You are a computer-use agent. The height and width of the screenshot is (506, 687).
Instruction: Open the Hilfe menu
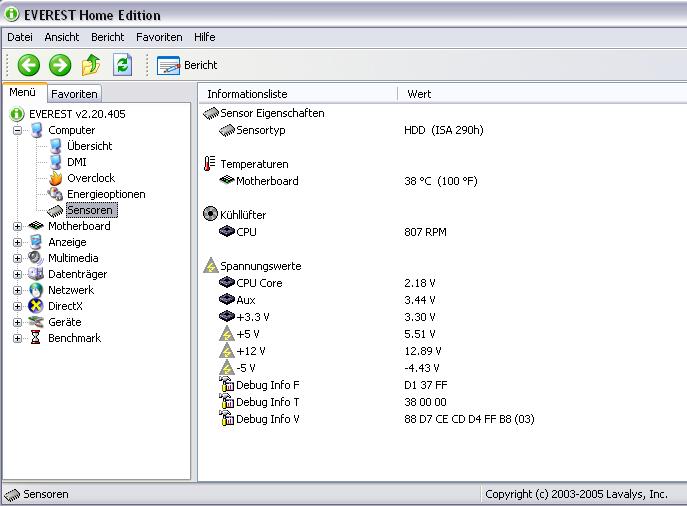tap(205, 37)
